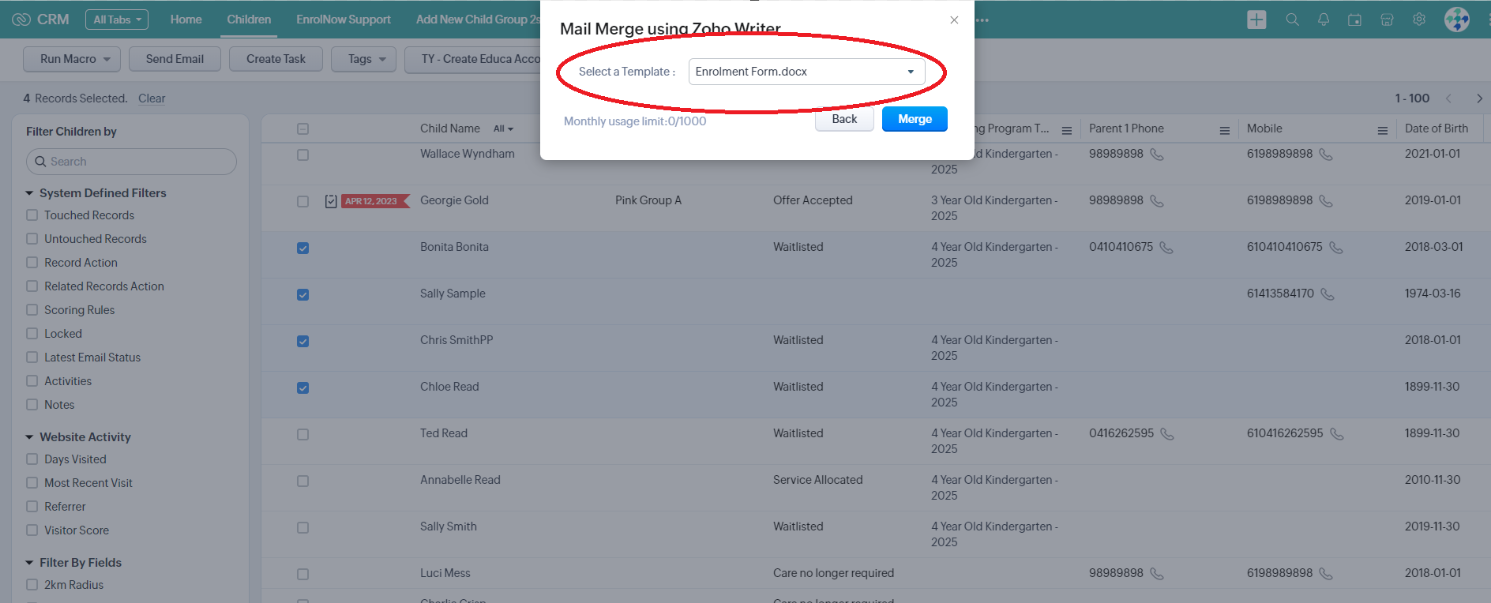Collapse the Website Activity filter section
This screenshot has height=603, width=1491.
[29, 437]
